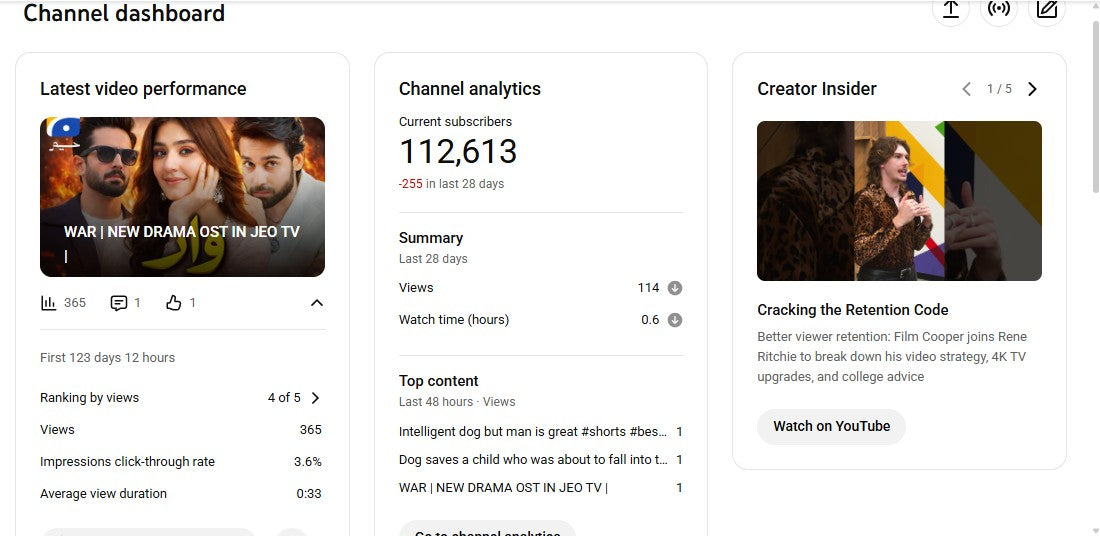Click the '4 of 5' ranking value
The height and width of the screenshot is (536, 1100).
(x=284, y=398)
